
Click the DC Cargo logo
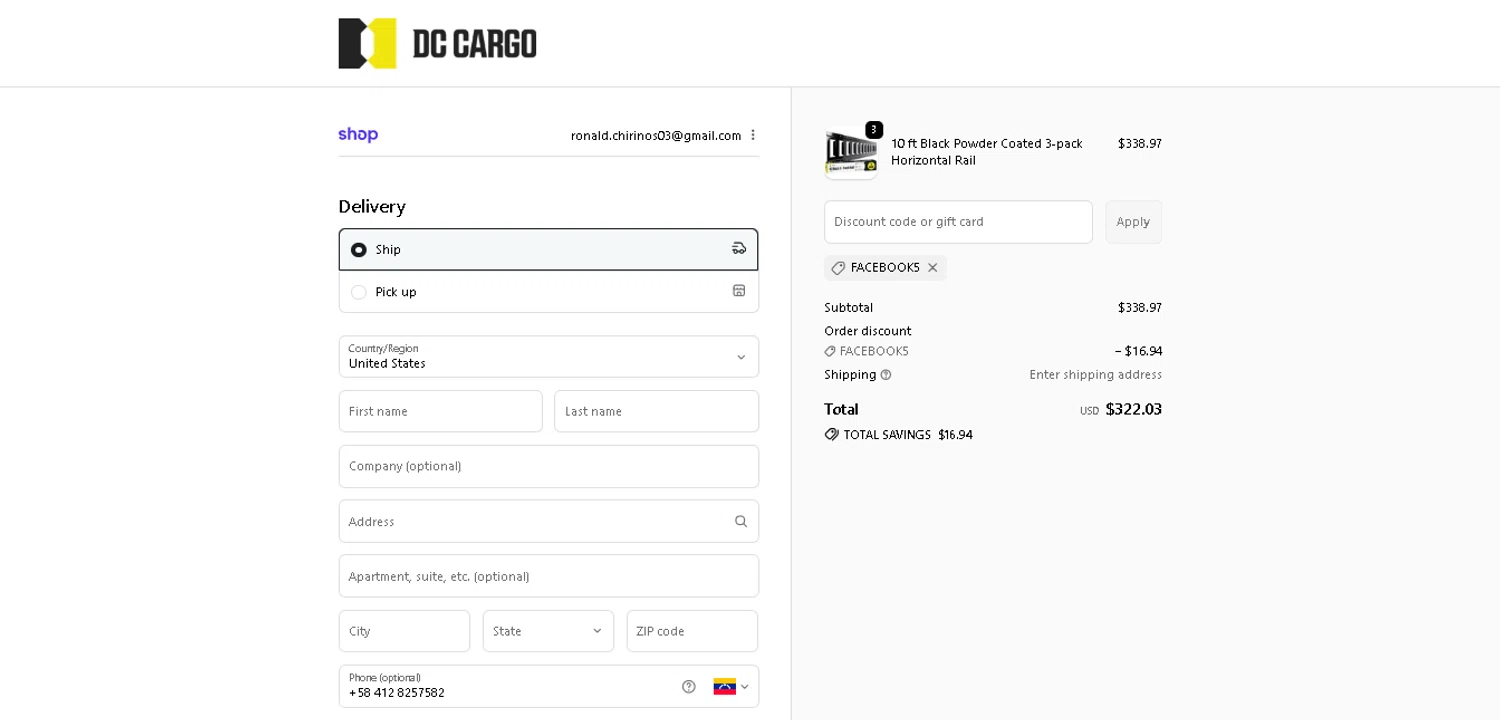437,43
